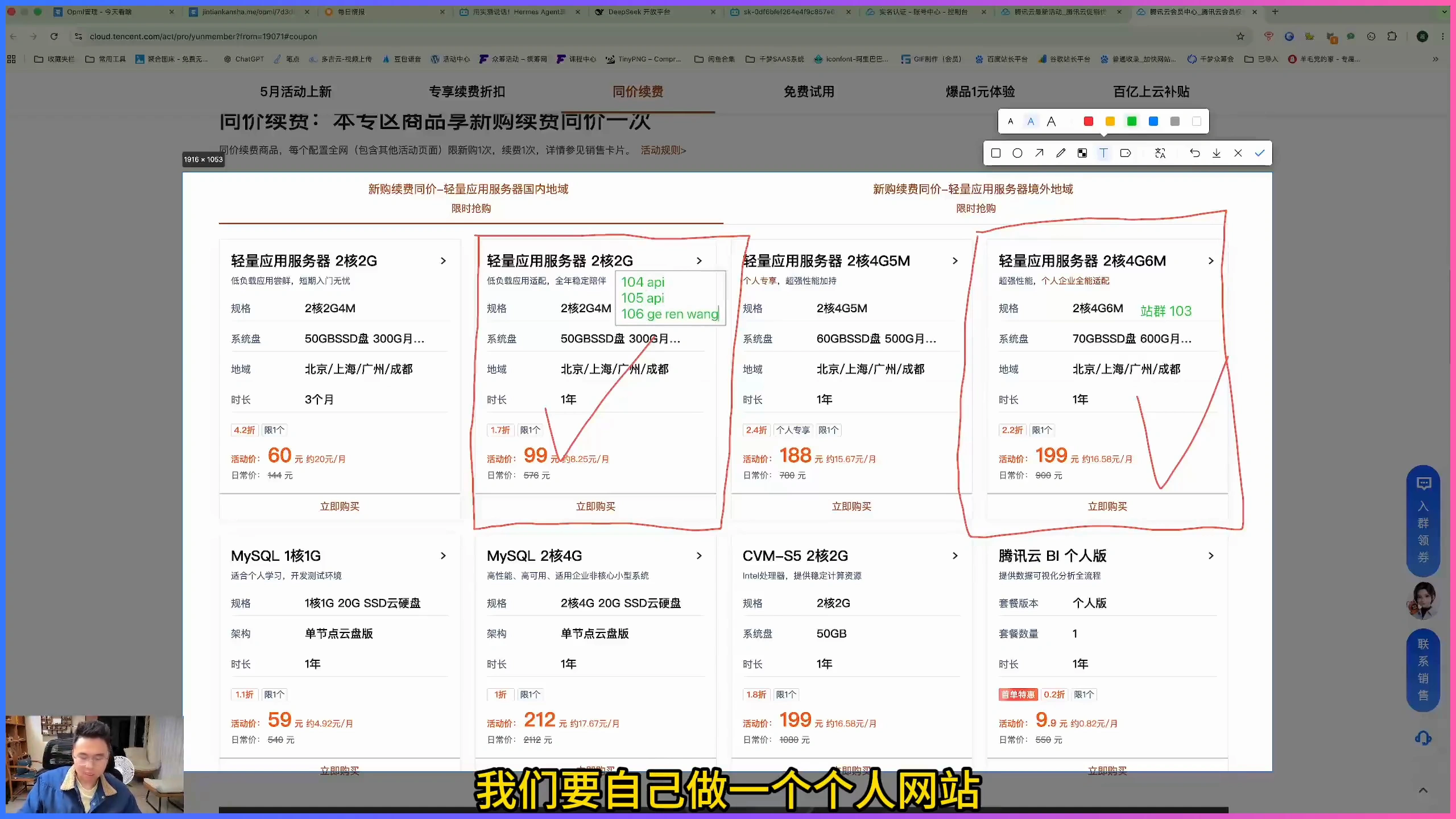Expand the MySQL 1核1G card chevron

click(443, 556)
